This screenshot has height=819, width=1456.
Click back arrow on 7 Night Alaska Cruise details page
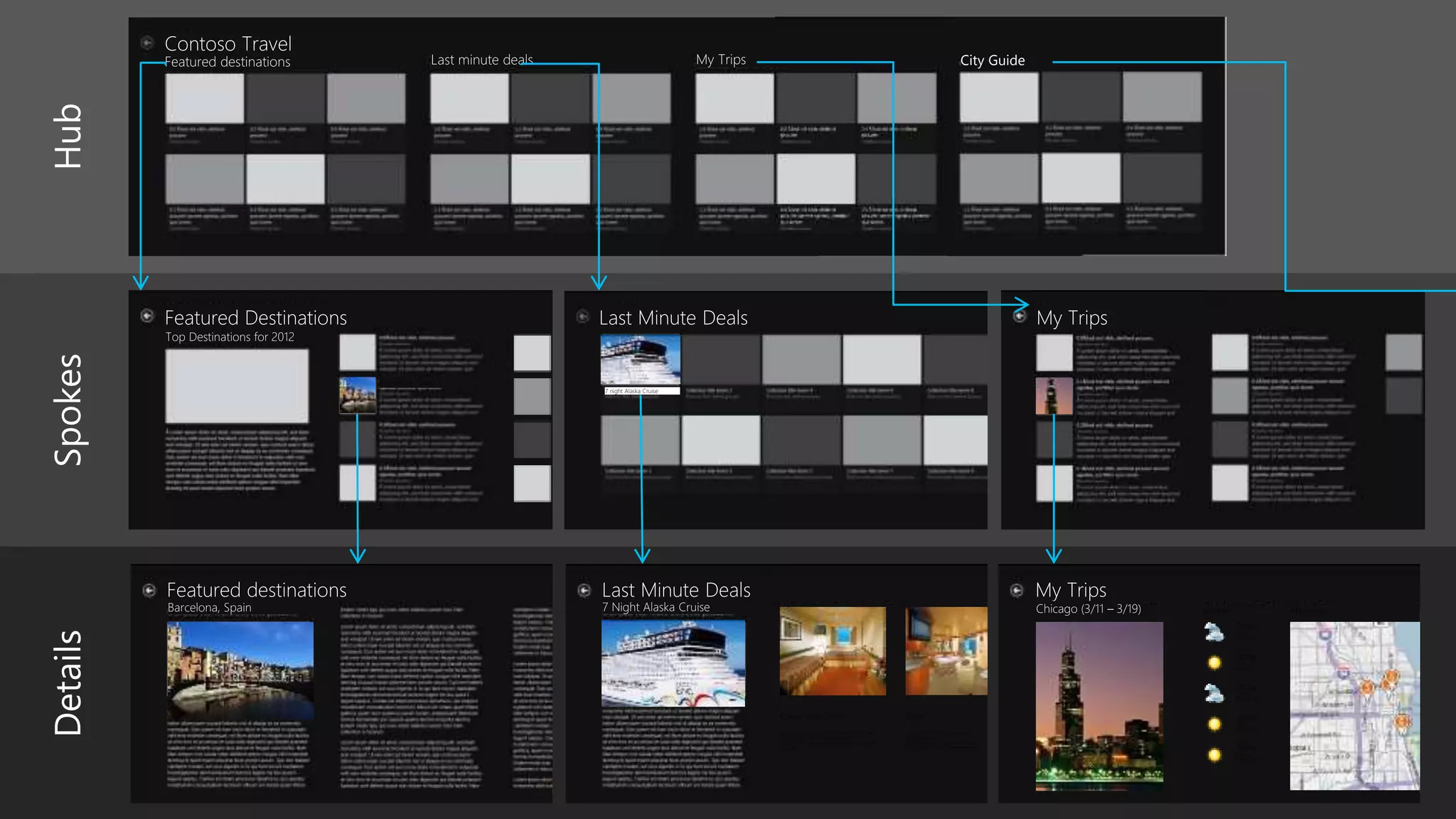pos(584,590)
